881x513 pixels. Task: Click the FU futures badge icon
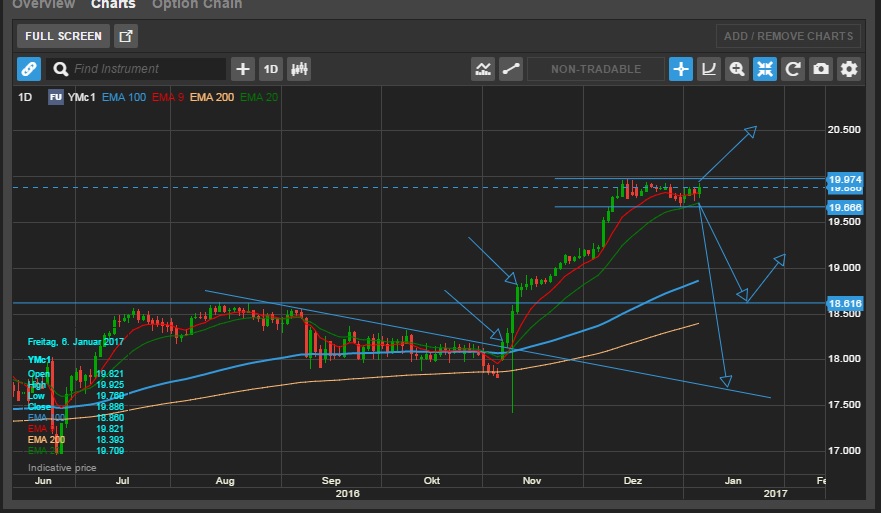[x=56, y=97]
